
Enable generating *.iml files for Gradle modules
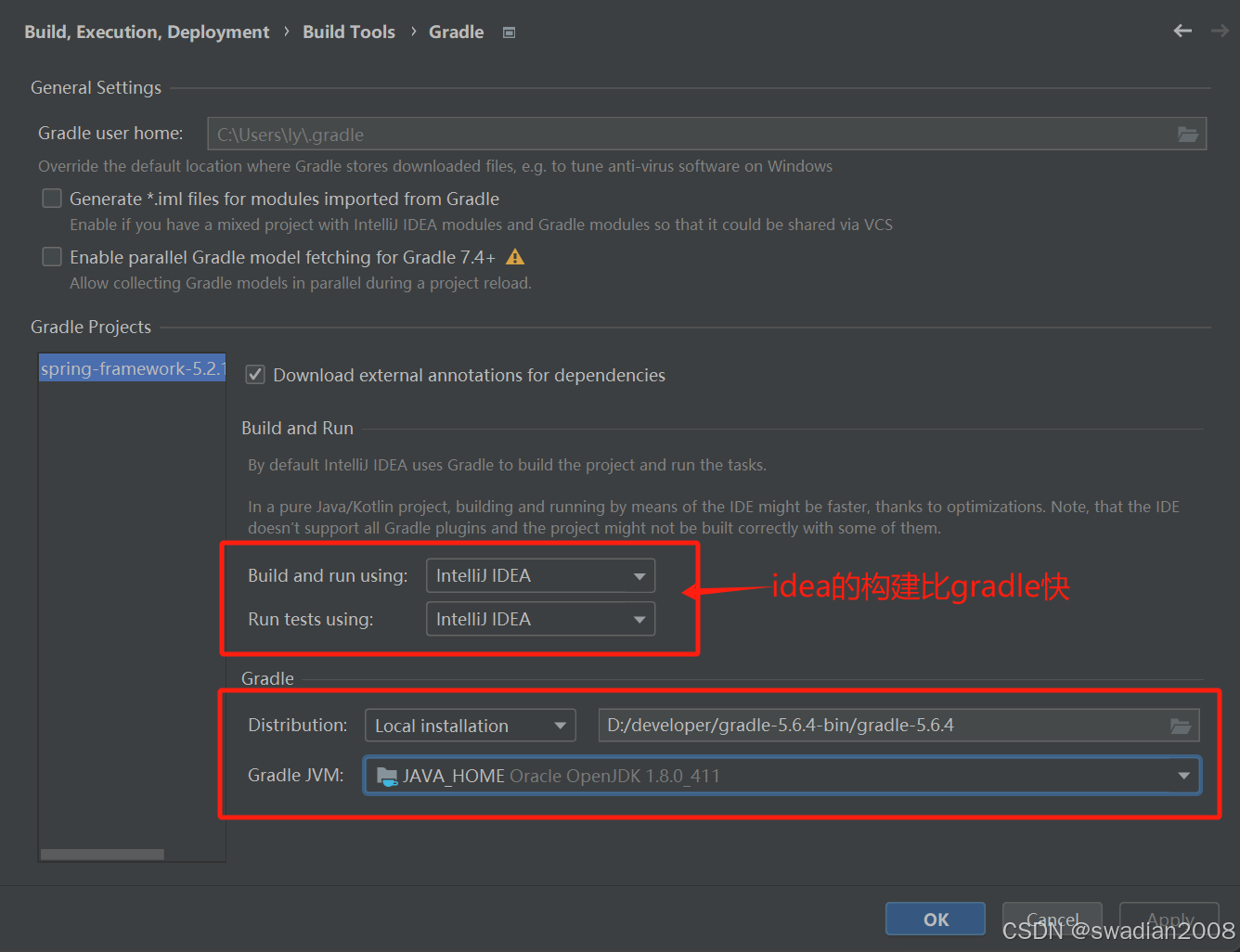click(52, 198)
